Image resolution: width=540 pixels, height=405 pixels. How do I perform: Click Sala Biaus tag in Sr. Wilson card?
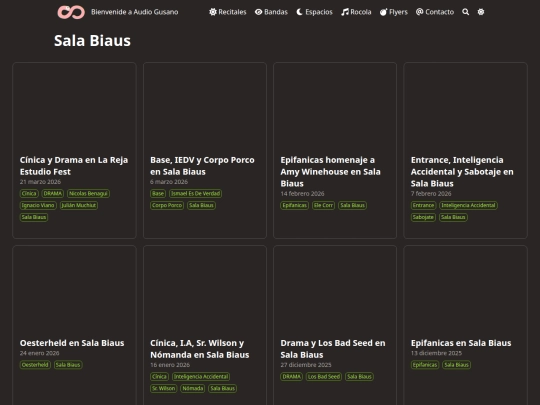(x=222, y=388)
